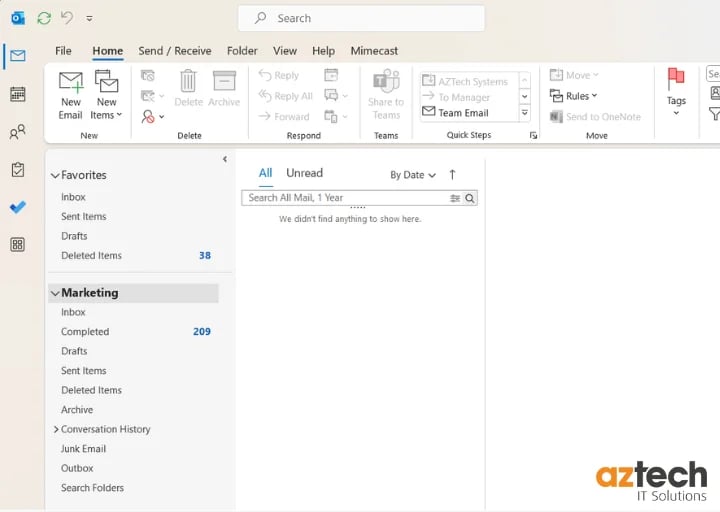This screenshot has height=512, width=720.
Task: Click the Send/Receive sync icon in title bar
Action: point(44,18)
